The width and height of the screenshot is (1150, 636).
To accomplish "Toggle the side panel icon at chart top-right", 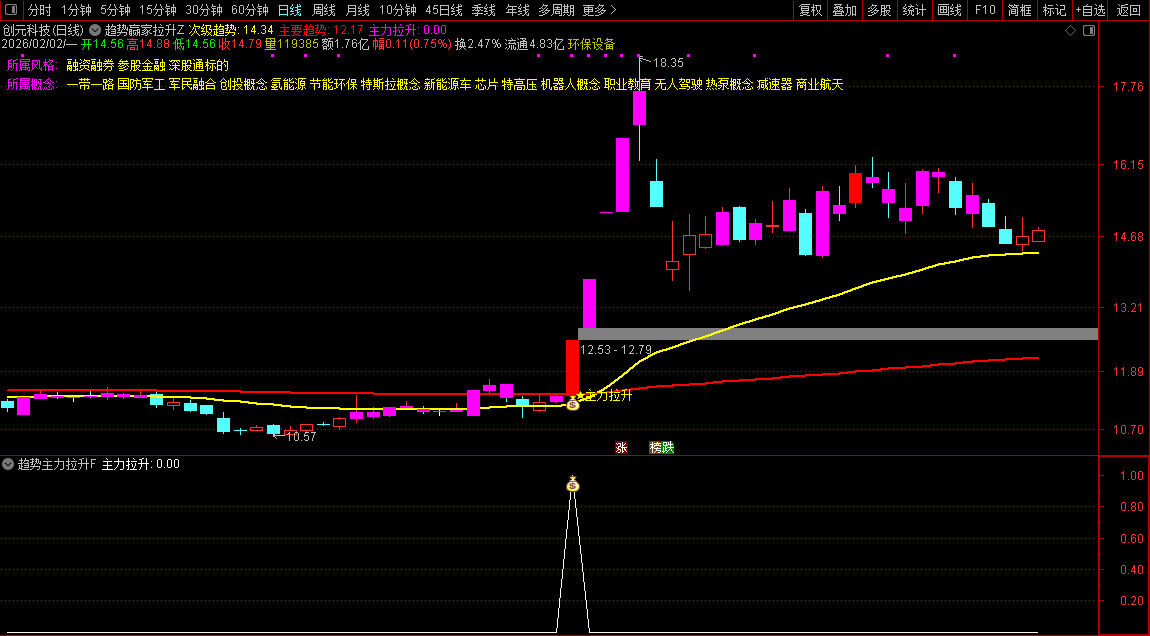I will (x=1089, y=31).
